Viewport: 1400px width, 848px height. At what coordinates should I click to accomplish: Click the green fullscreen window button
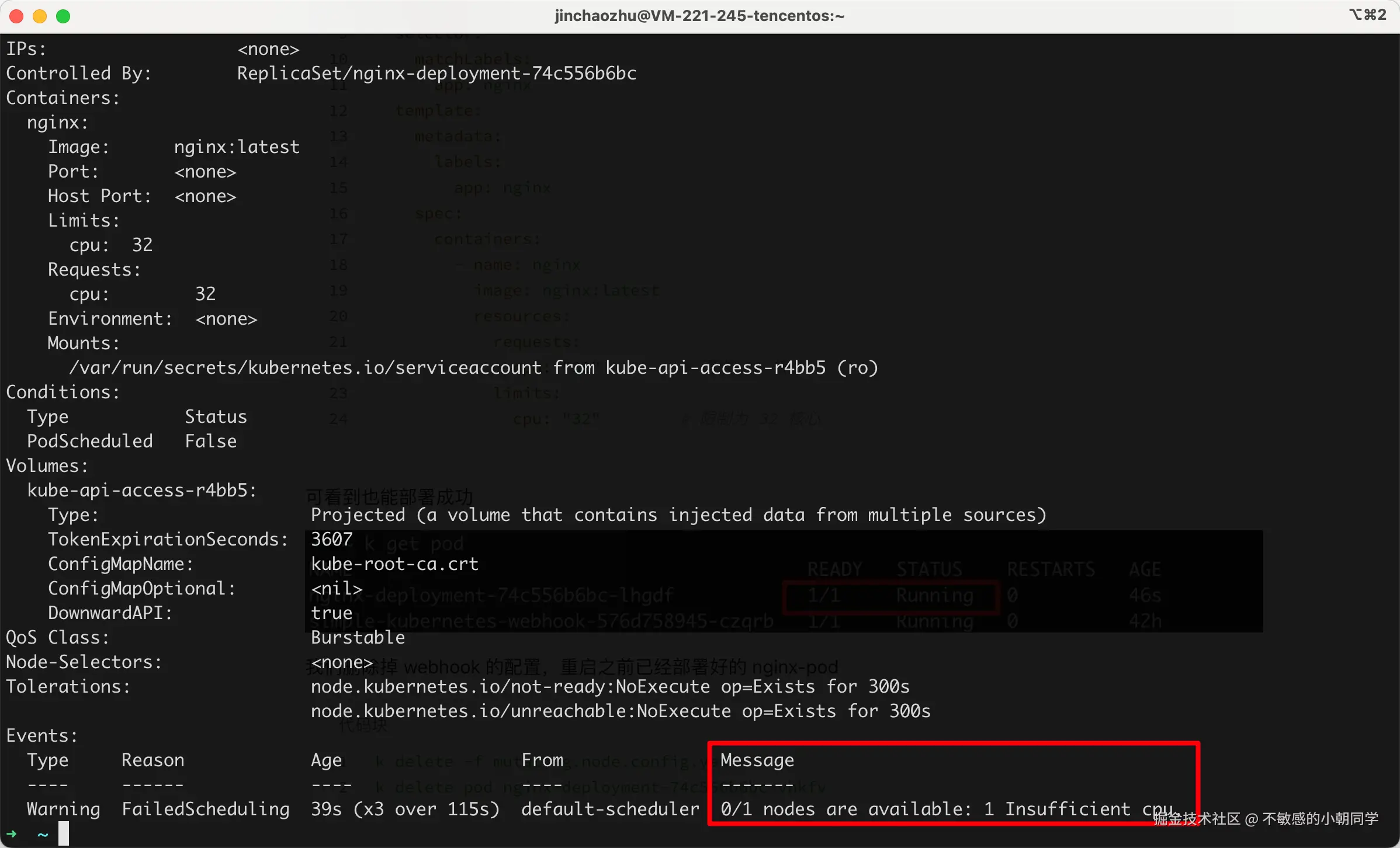[63, 16]
